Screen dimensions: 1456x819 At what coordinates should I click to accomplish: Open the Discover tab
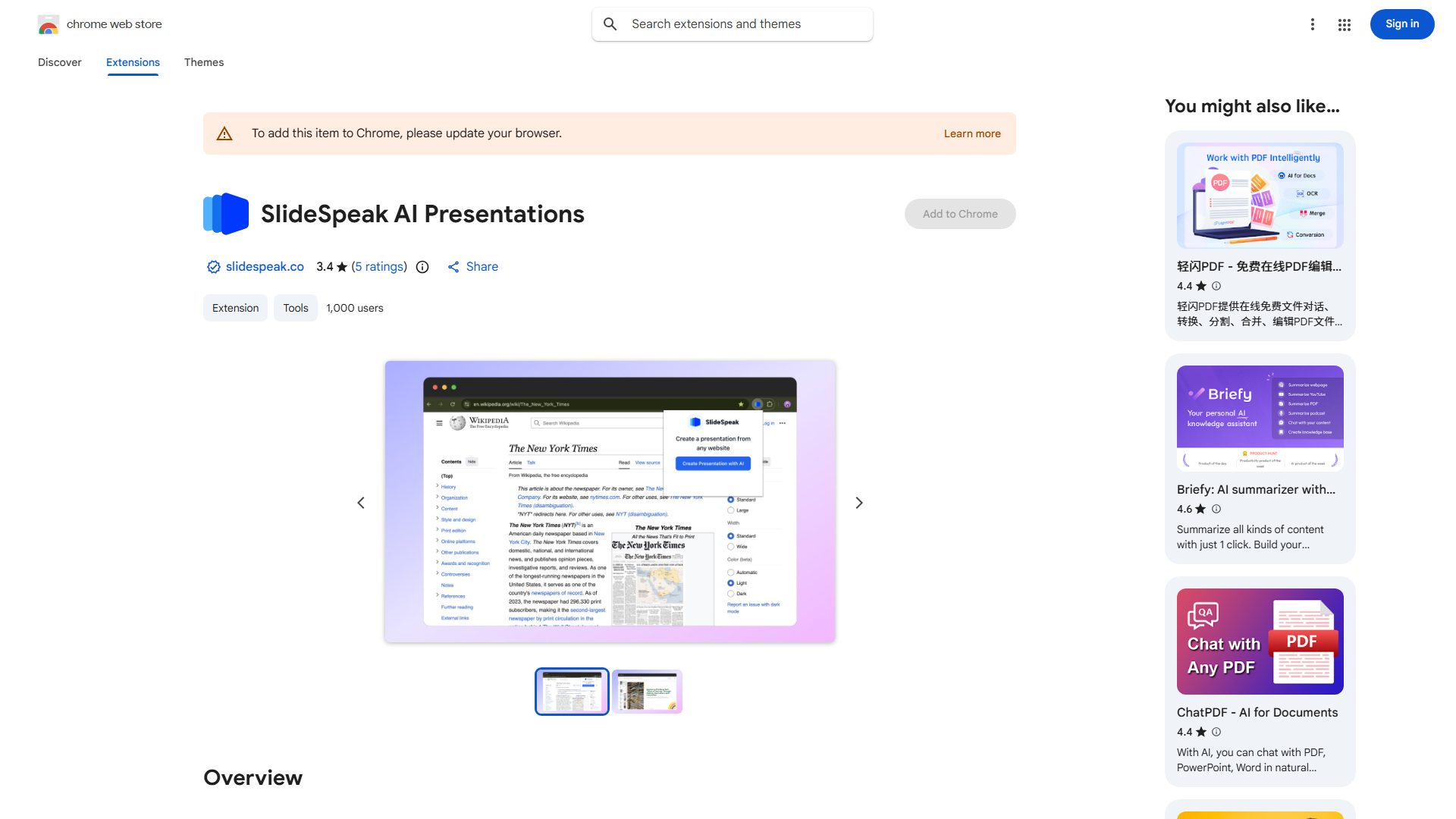pyautogui.click(x=59, y=62)
